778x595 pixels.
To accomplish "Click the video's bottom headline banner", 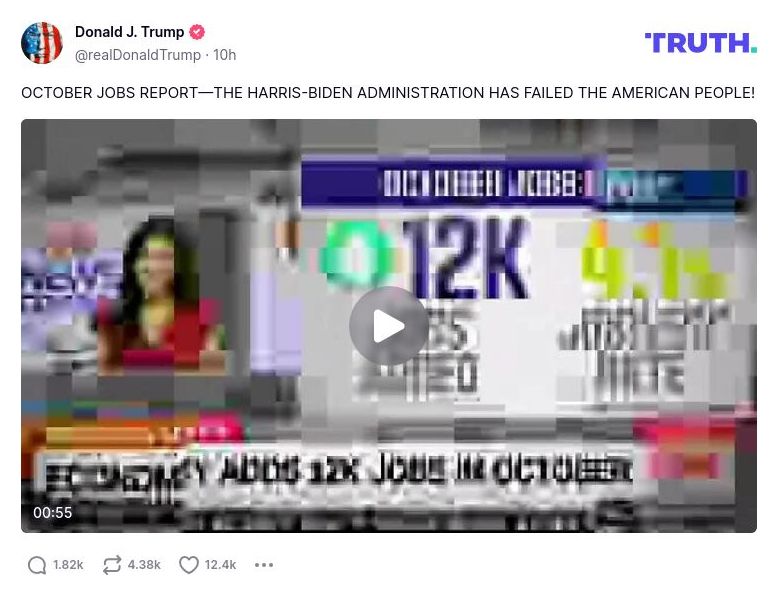I will tap(337, 470).
